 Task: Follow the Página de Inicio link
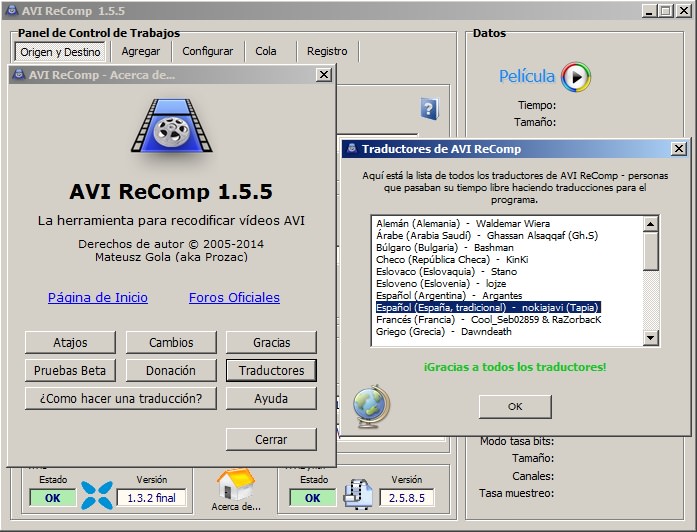click(x=98, y=297)
